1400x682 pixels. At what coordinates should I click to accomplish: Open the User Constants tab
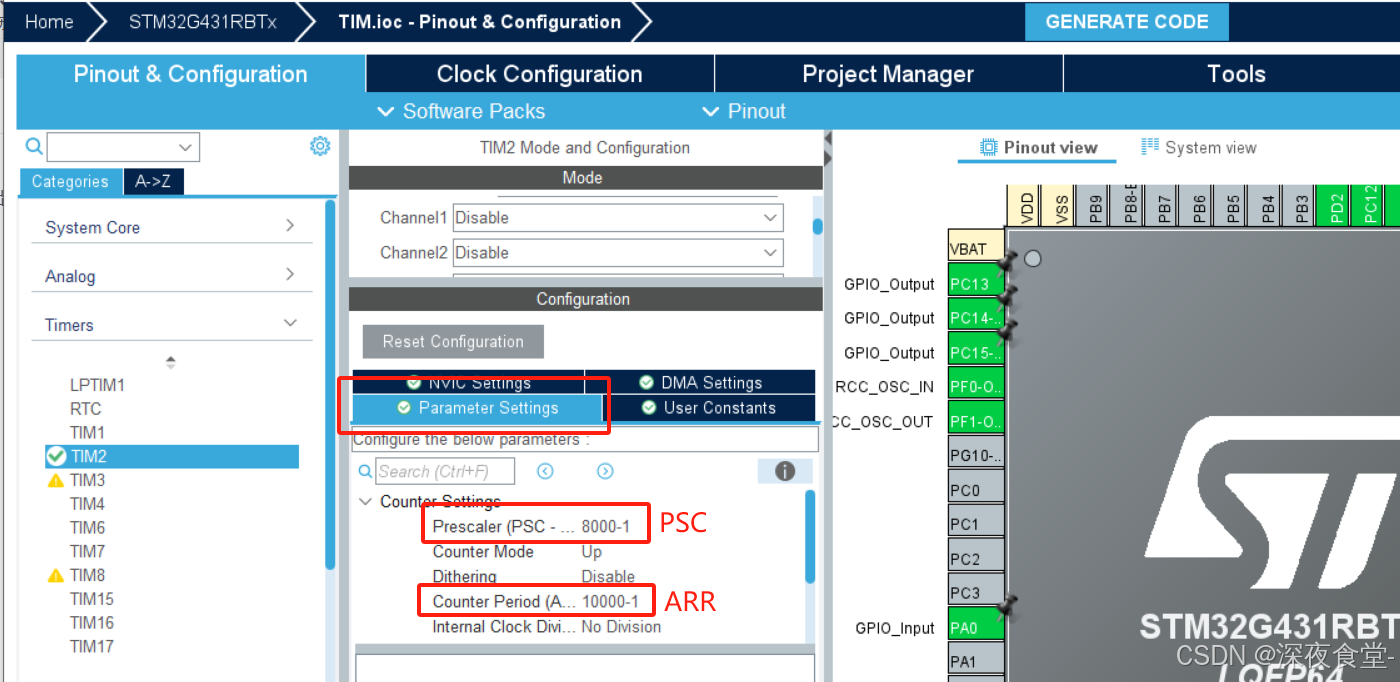pyautogui.click(x=711, y=408)
